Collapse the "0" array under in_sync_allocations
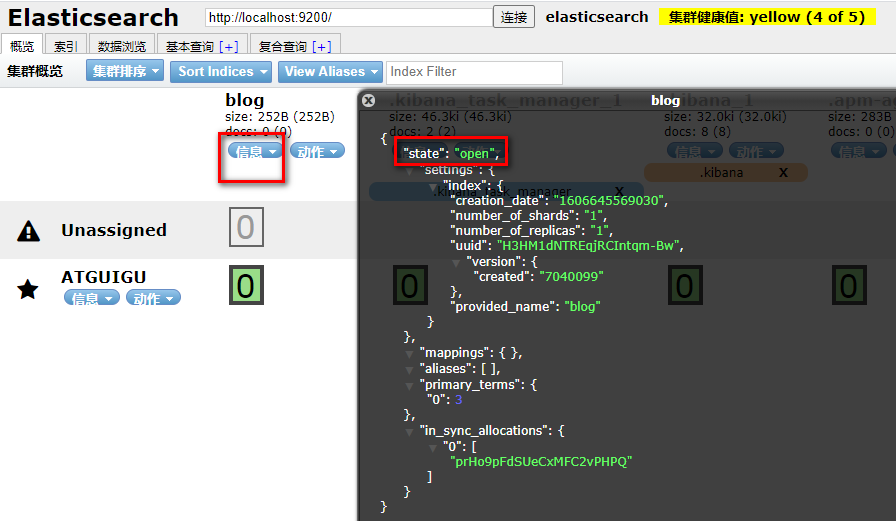Screen dimensions: 896x521 click(433, 447)
